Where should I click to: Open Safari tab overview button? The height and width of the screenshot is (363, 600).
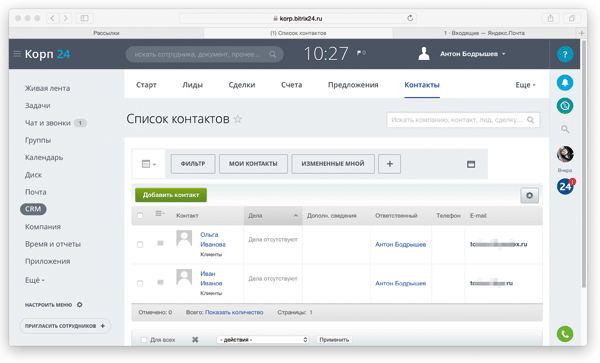click(572, 18)
